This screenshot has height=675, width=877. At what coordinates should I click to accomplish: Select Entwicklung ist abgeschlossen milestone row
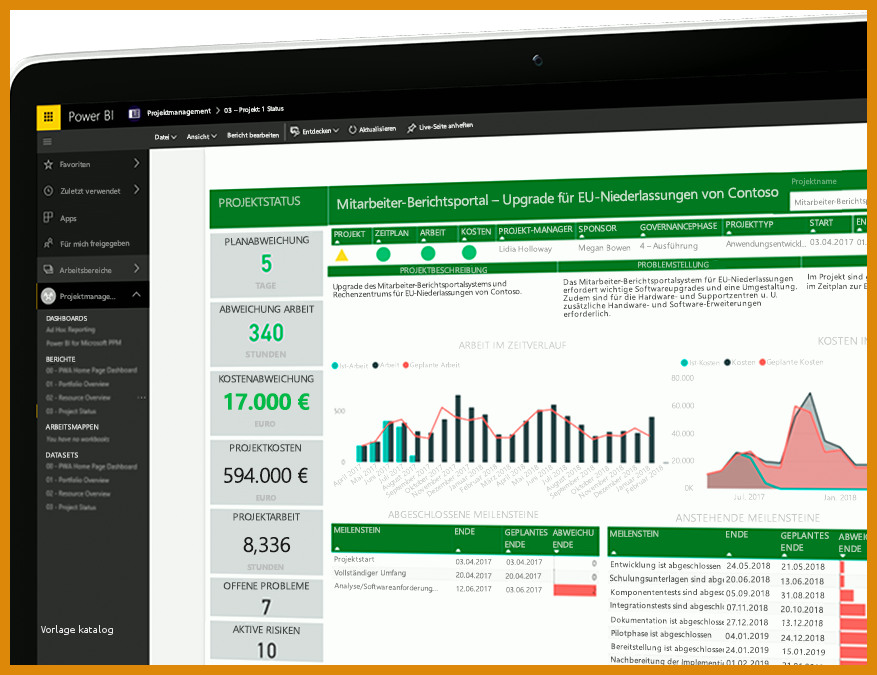coord(737,566)
